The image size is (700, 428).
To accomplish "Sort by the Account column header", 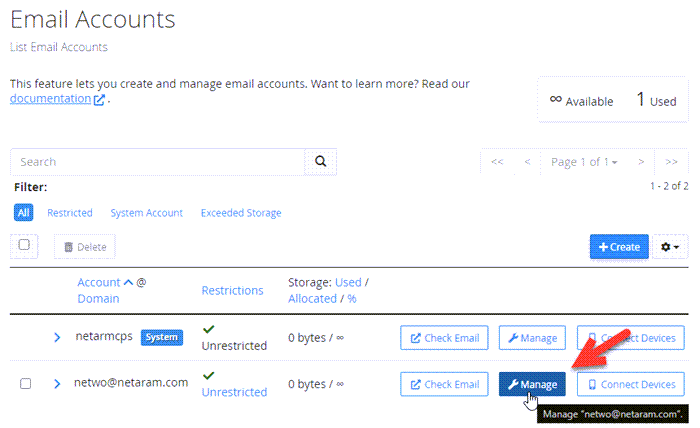I will coord(100,282).
